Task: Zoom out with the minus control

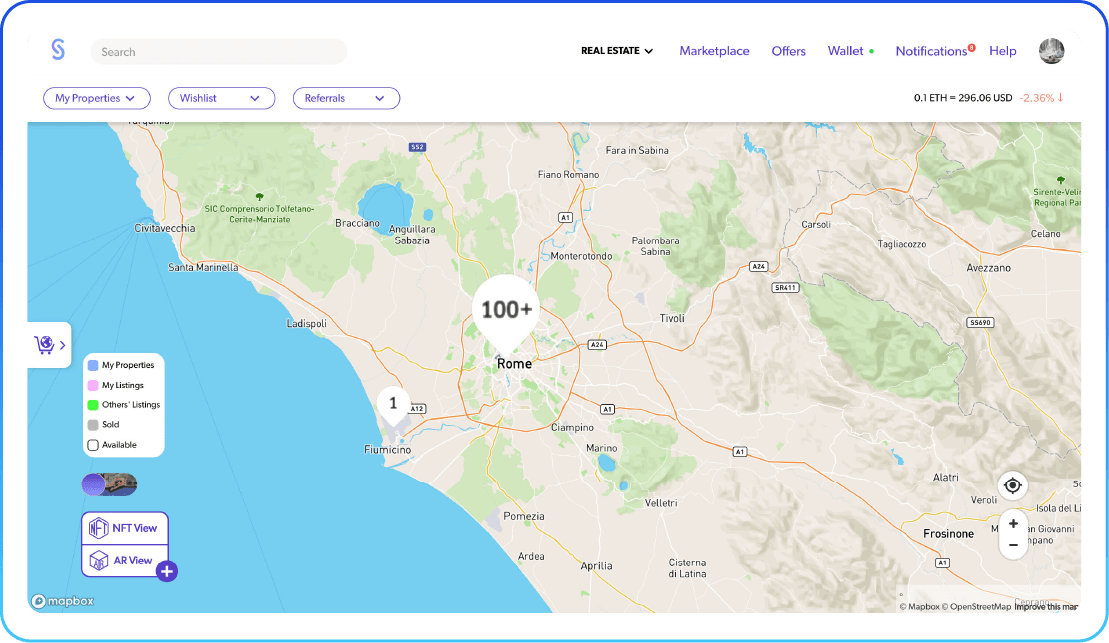Action: pos(1013,545)
